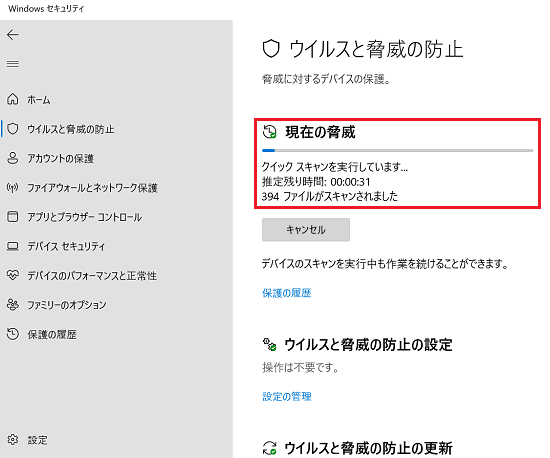
Task: Click the back arrow icon
Action: (x=13, y=35)
